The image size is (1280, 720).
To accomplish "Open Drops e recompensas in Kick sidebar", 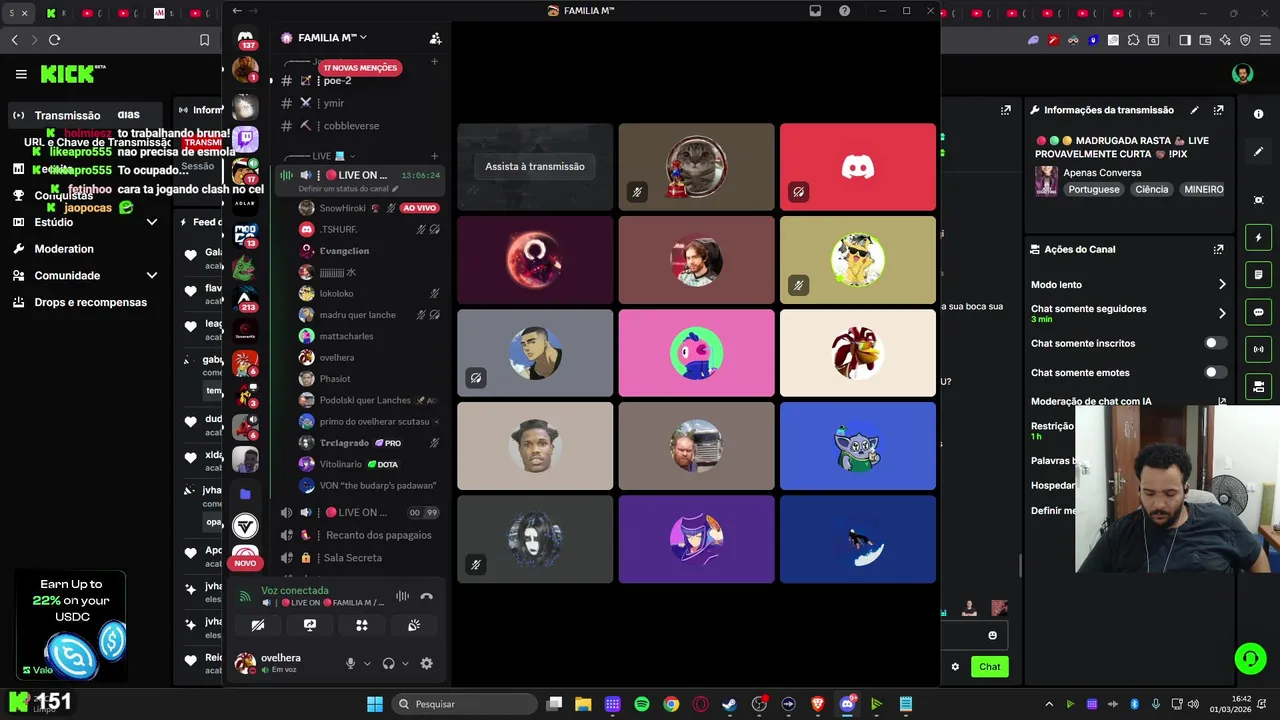I will [90, 302].
